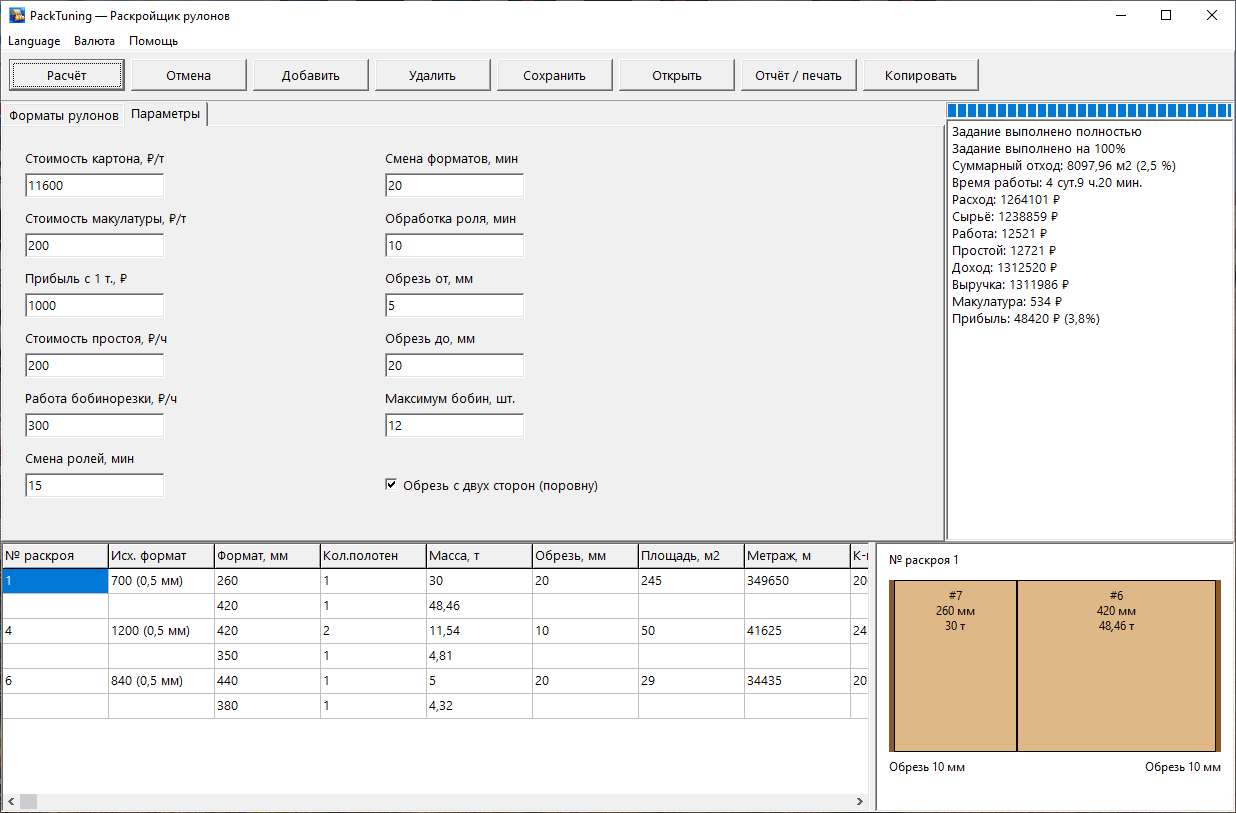Screen dimensions: 1236x813
Task: Click the Сохранить button
Action: point(555,75)
